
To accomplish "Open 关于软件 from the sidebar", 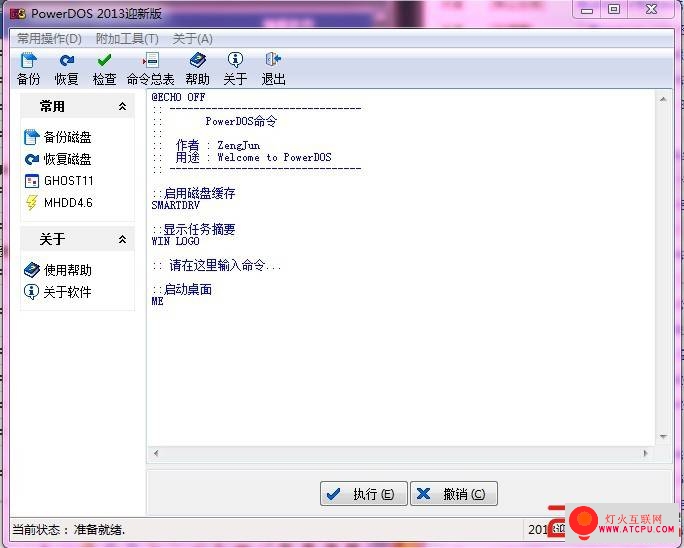I will pos(68,292).
